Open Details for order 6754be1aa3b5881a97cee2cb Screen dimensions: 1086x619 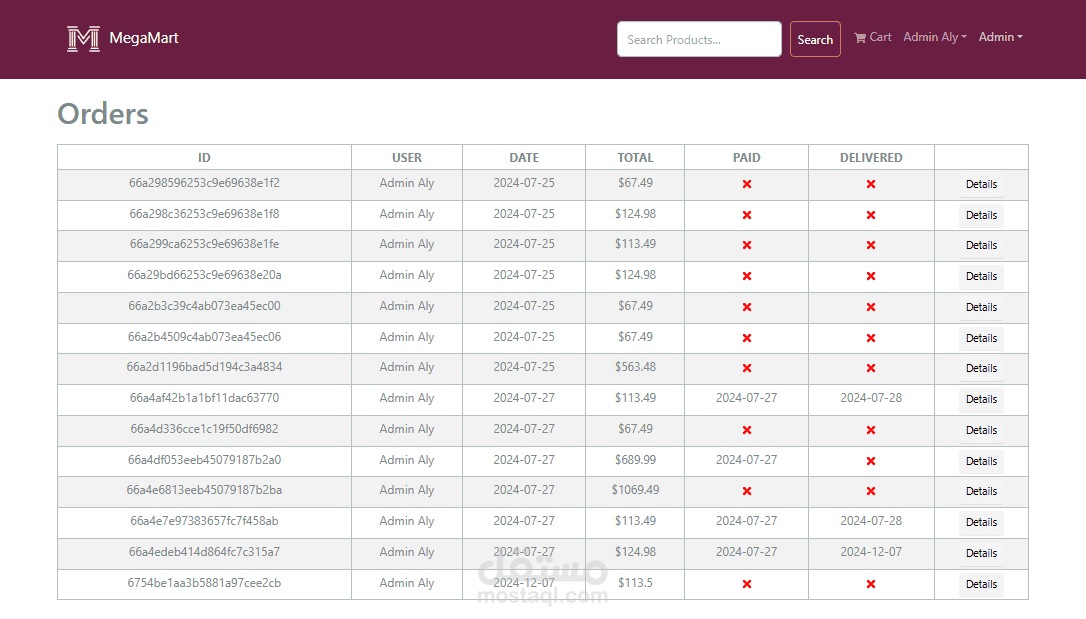point(981,584)
